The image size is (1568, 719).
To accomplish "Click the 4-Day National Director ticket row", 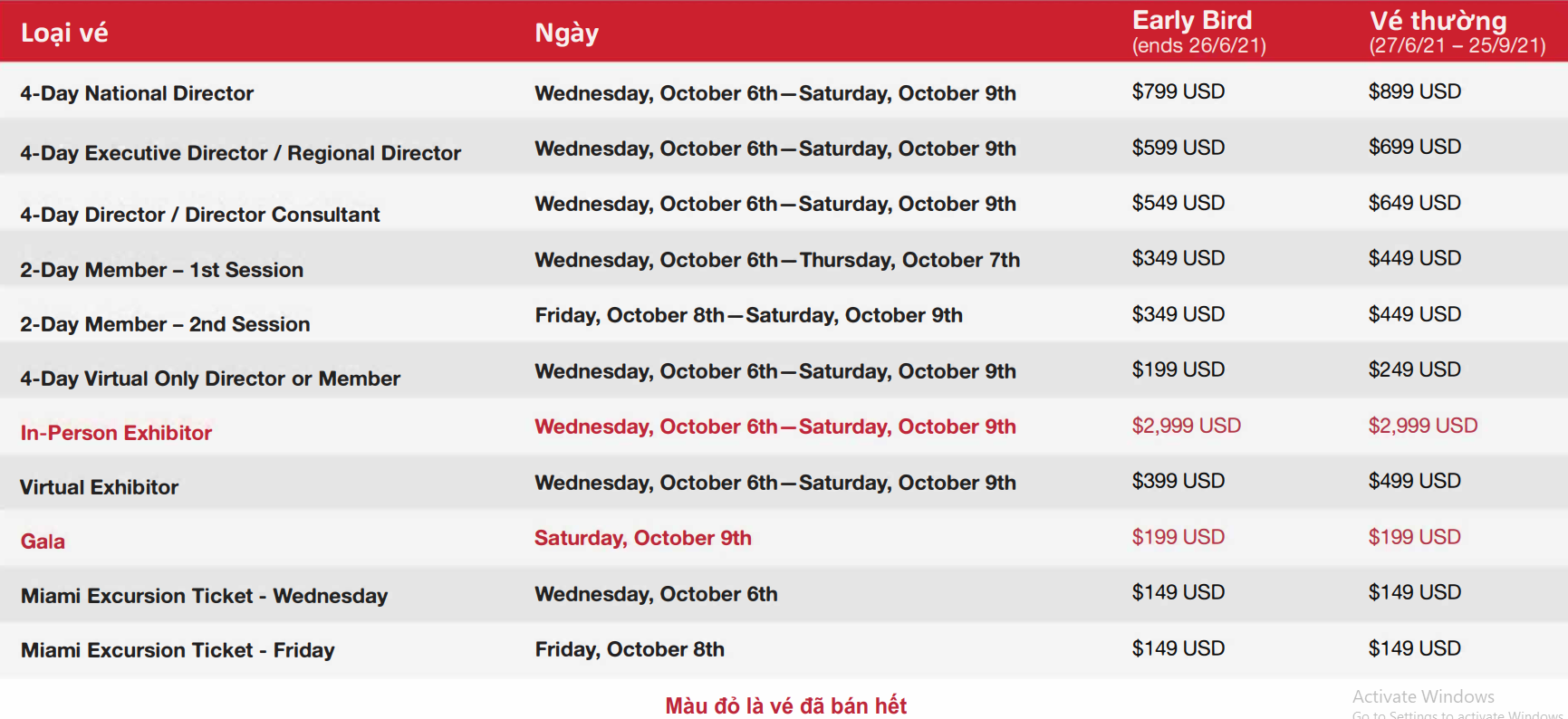I will pos(784,91).
